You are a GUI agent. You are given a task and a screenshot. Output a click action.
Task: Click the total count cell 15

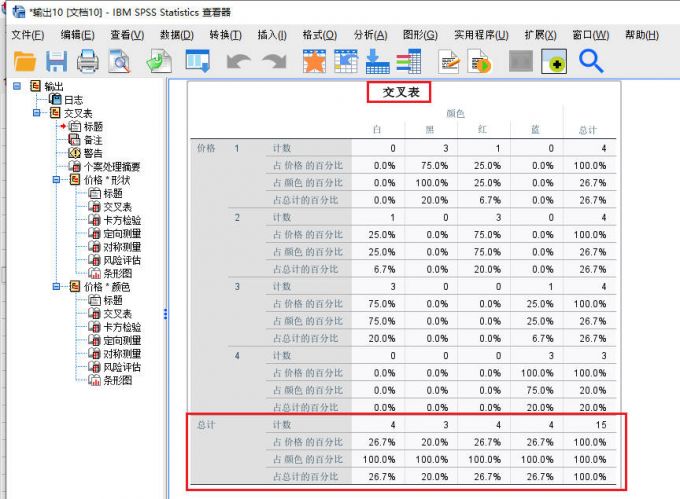pyautogui.click(x=601, y=425)
